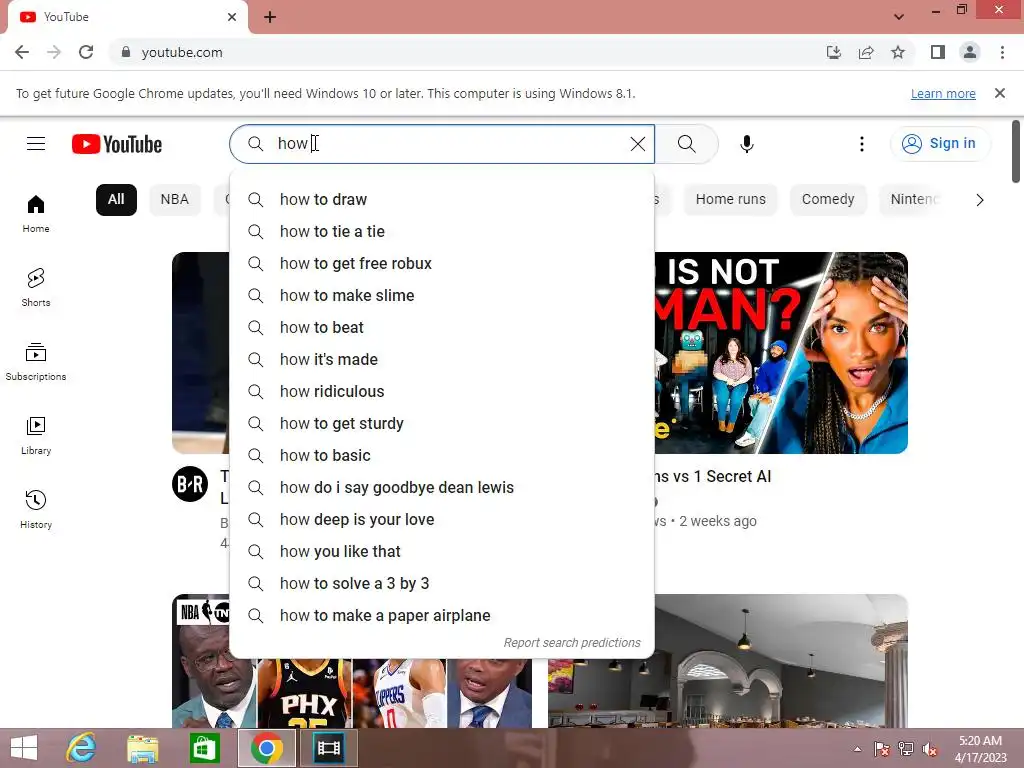Show more category chips with right arrow
Screen dimensions: 1024x768
click(980, 200)
